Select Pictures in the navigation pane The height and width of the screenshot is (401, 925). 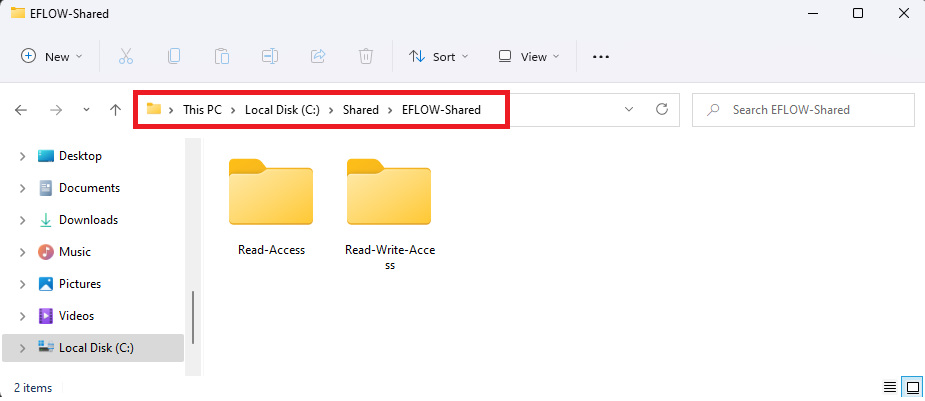80,284
